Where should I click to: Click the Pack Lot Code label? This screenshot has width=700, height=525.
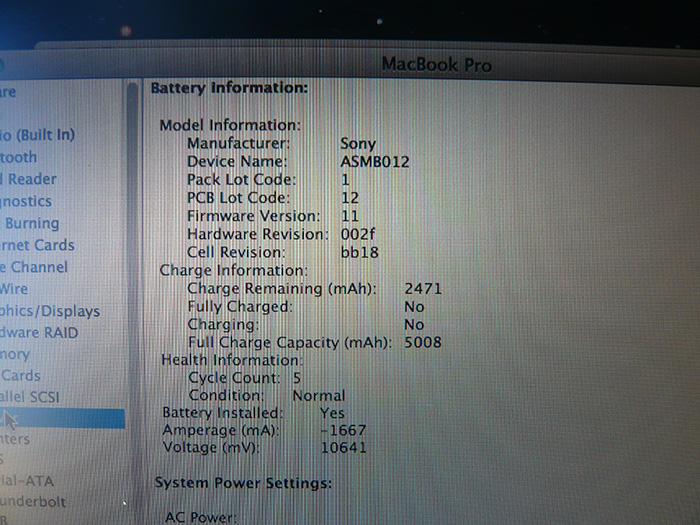(x=242, y=179)
